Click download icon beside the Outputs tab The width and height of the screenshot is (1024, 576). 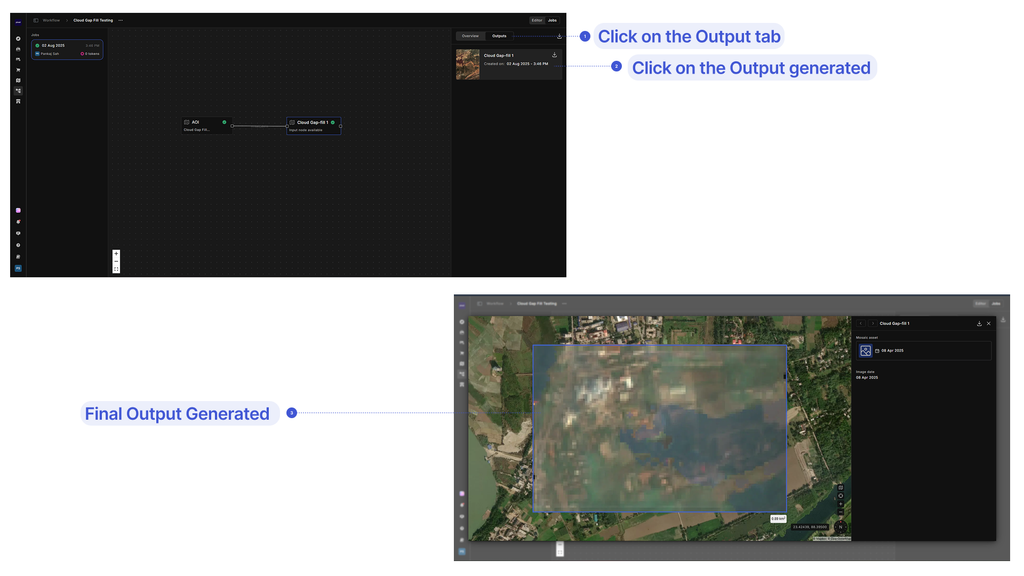(x=559, y=36)
